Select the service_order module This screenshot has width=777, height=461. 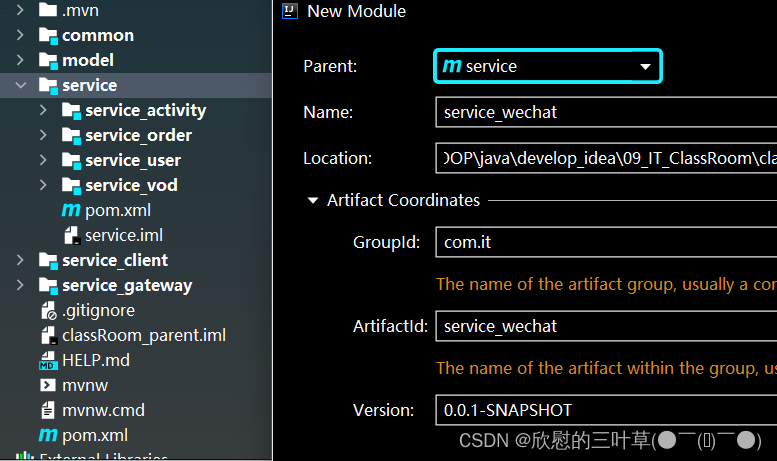136,135
